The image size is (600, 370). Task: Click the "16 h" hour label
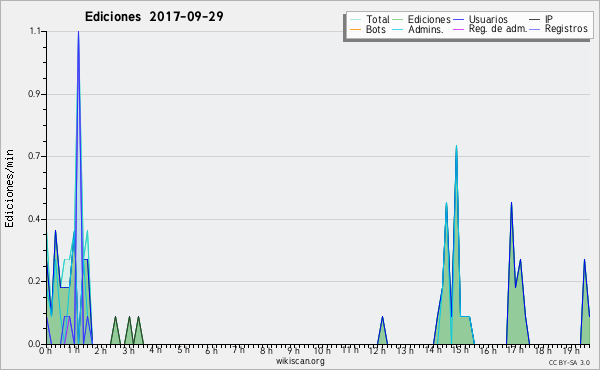(488, 350)
